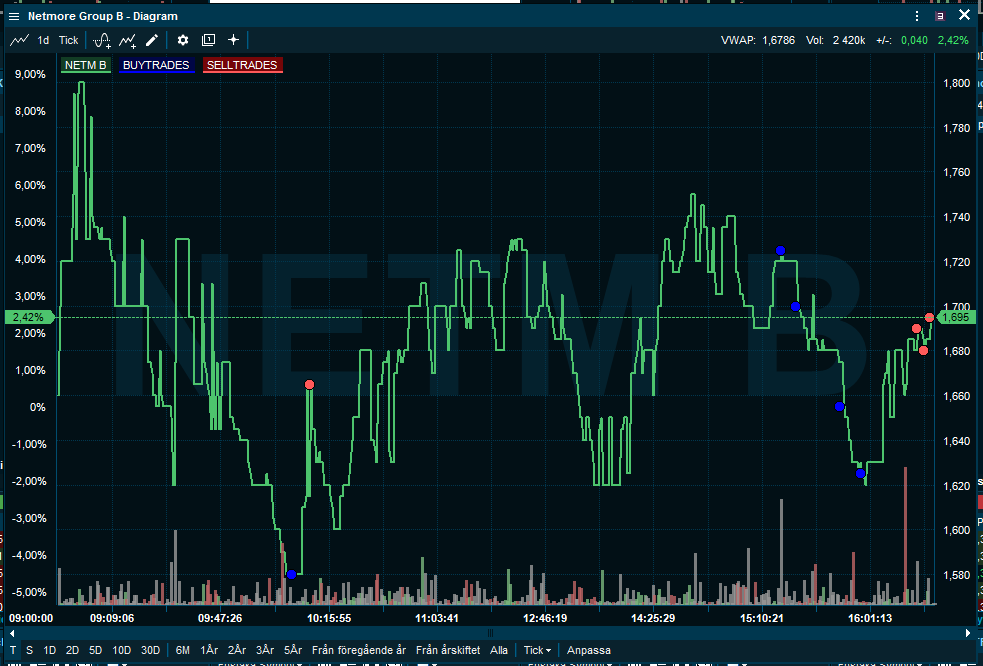Click the 2,42% percent change tag on left axis

pos(29,317)
